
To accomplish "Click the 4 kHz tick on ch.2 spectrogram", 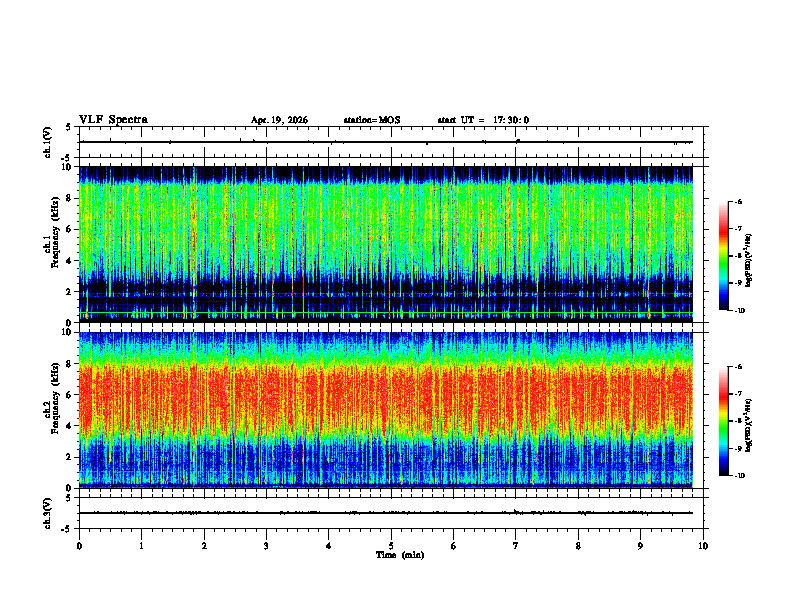I will point(70,426).
